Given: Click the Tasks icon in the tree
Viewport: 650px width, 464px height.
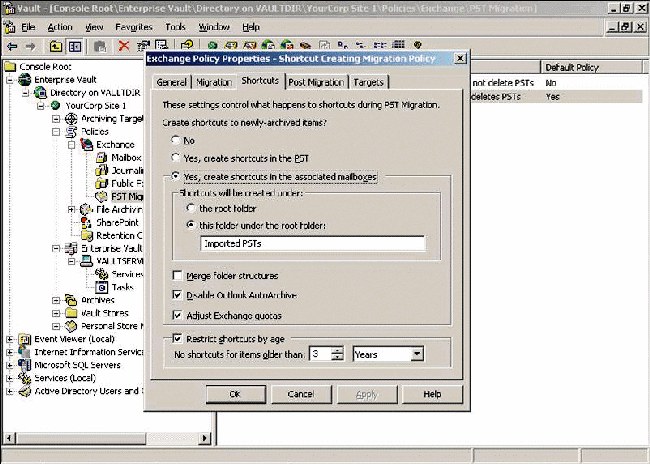Looking at the screenshot, I should coord(101,286).
